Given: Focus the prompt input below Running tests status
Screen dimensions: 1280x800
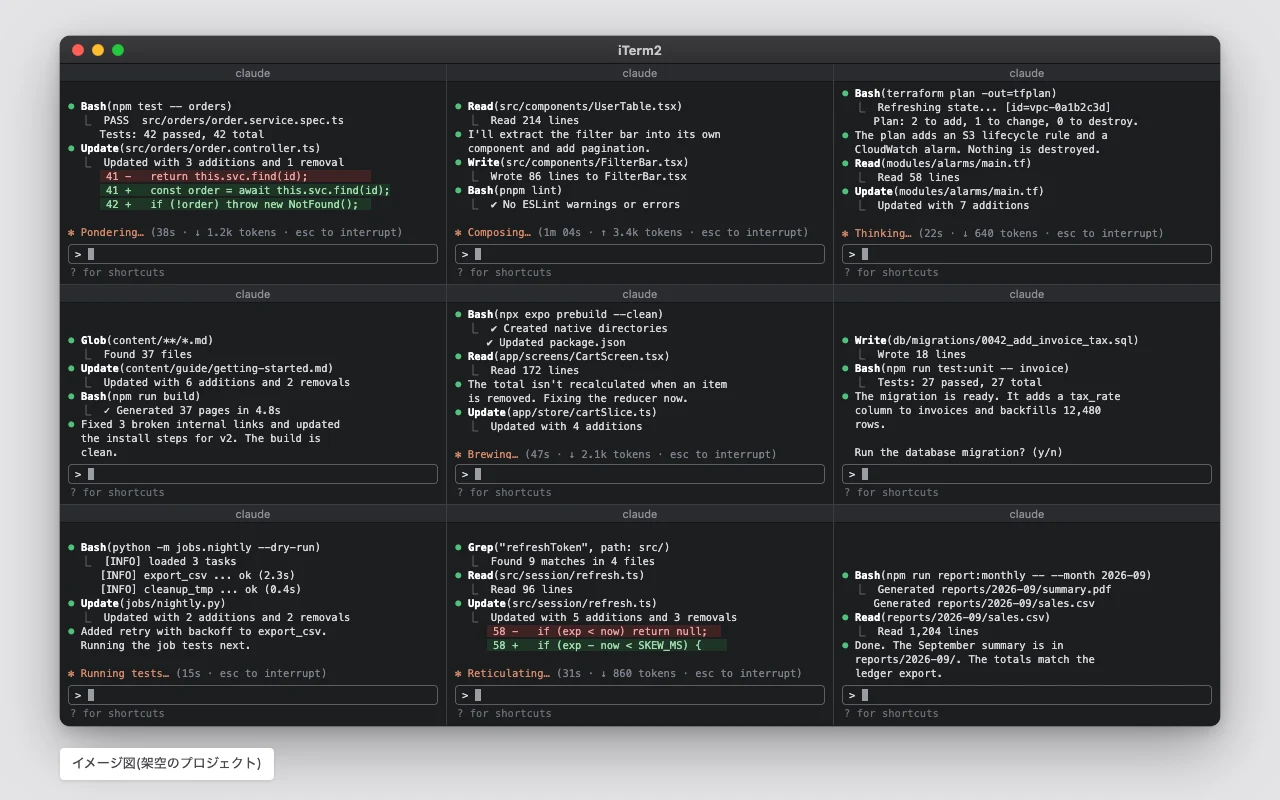Looking at the screenshot, I should [253, 695].
